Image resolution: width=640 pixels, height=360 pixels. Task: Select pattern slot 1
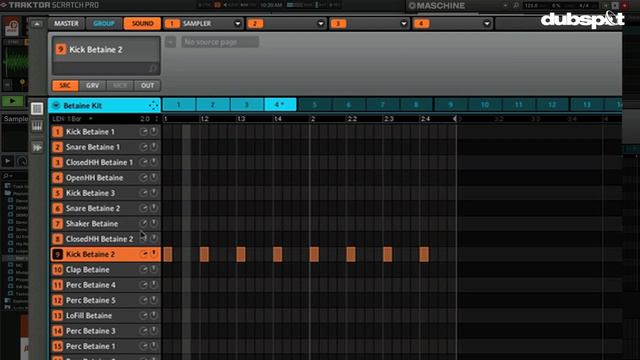point(179,105)
